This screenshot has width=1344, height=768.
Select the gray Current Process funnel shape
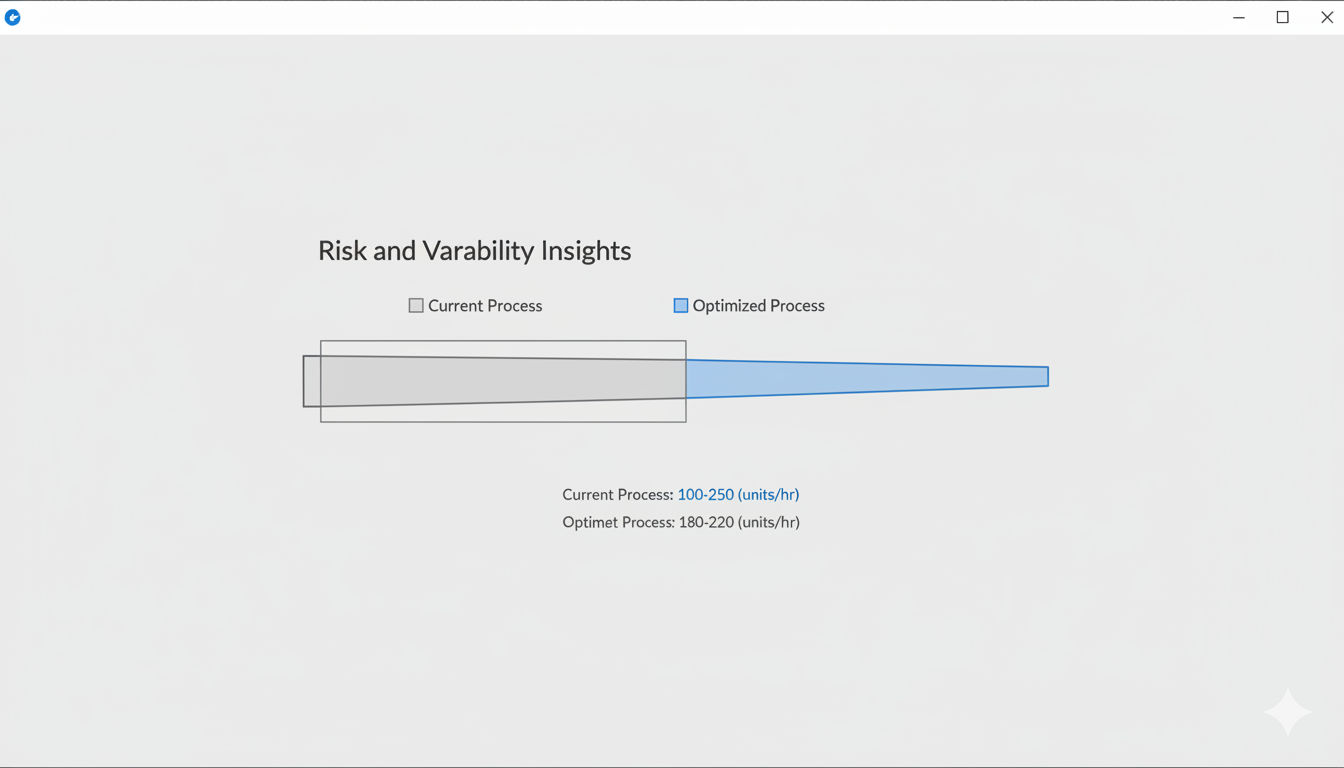pos(500,381)
